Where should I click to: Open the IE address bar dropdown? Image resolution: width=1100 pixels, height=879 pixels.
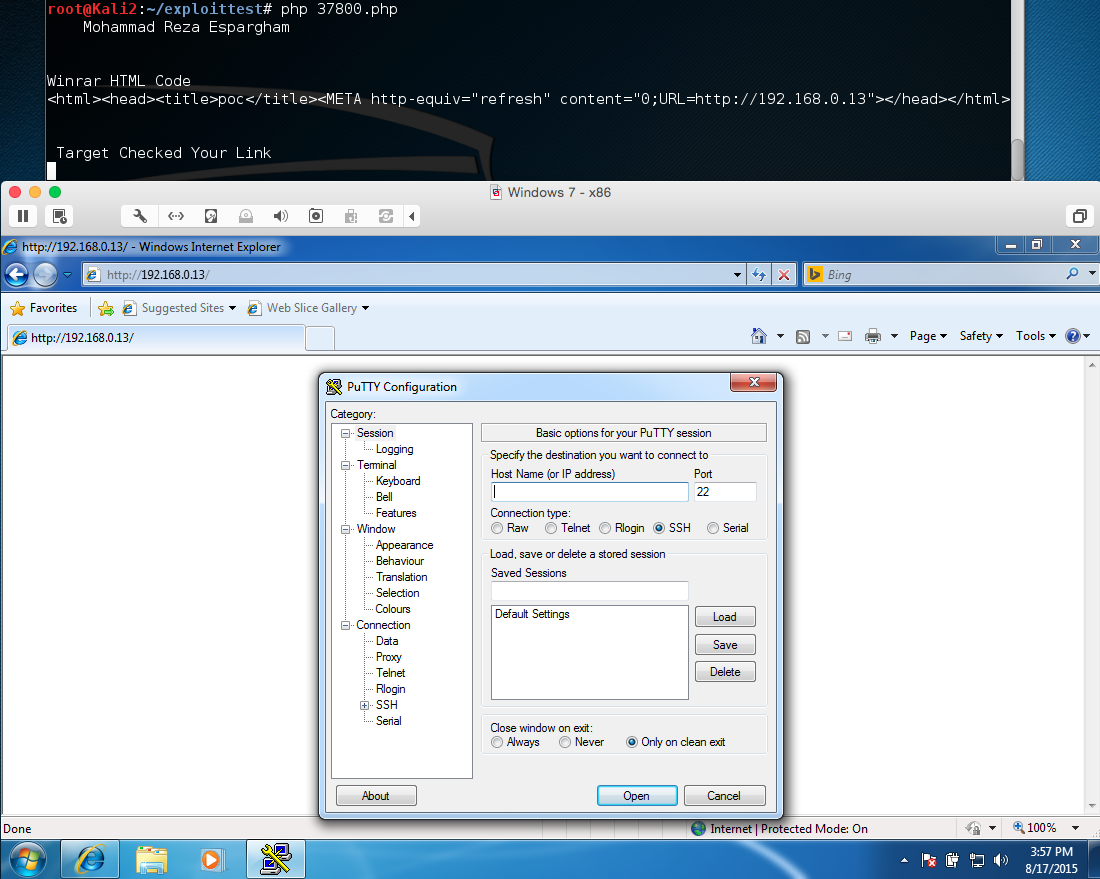(x=737, y=274)
